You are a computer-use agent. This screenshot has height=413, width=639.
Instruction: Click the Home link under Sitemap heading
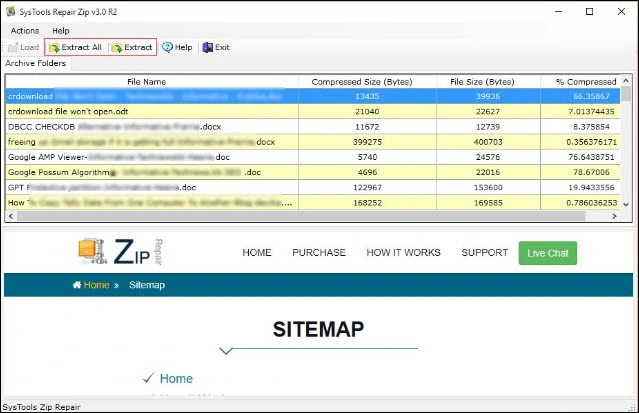pyautogui.click(x=176, y=379)
